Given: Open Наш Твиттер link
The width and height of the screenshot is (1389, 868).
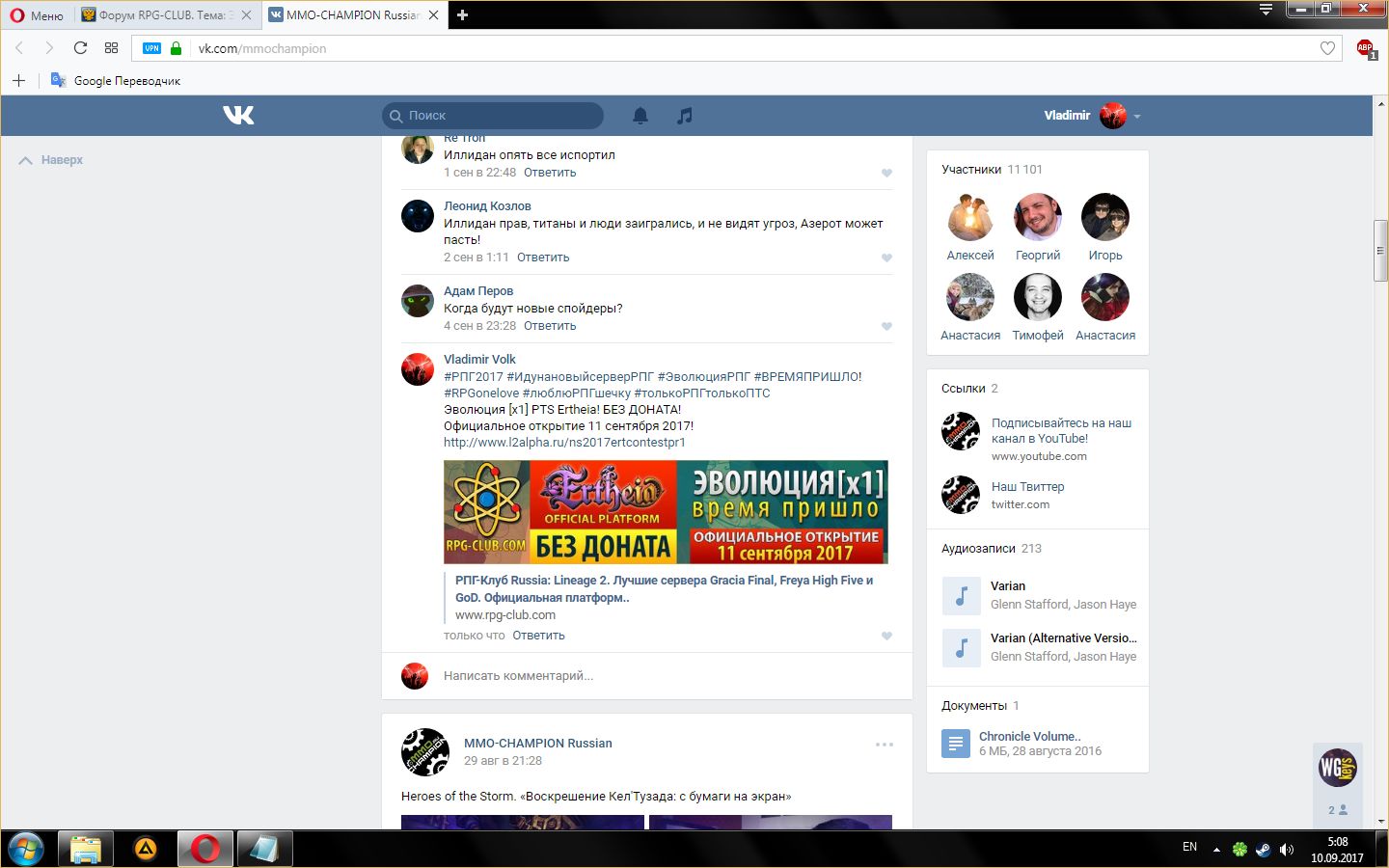Looking at the screenshot, I should coord(1028,487).
